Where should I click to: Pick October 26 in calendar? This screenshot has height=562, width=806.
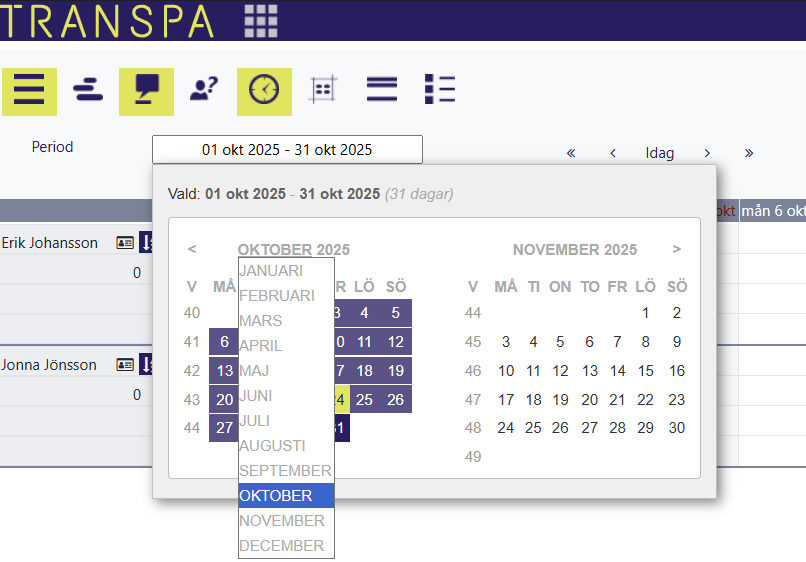395,400
